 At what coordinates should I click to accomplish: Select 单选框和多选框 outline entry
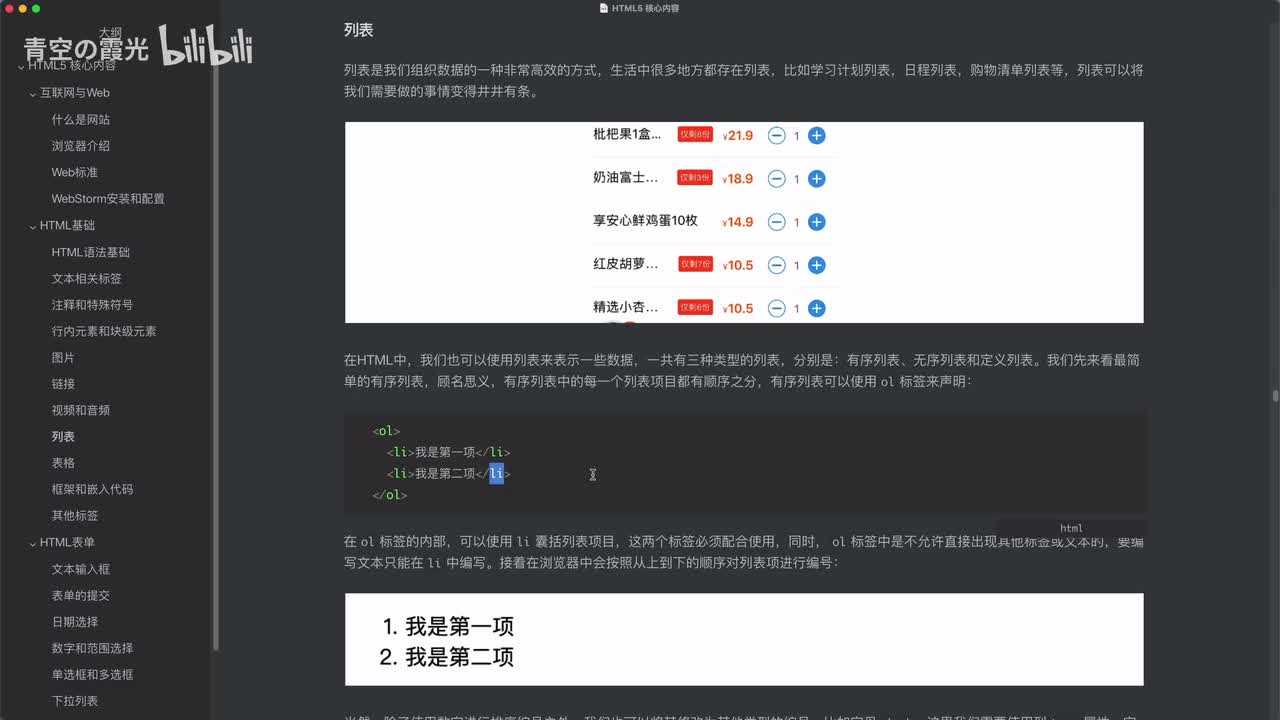pyautogui.click(x=92, y=675)
